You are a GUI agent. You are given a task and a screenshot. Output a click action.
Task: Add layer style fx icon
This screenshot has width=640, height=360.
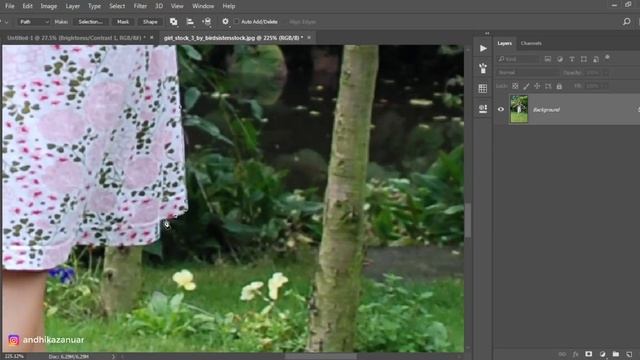point(576,354)
